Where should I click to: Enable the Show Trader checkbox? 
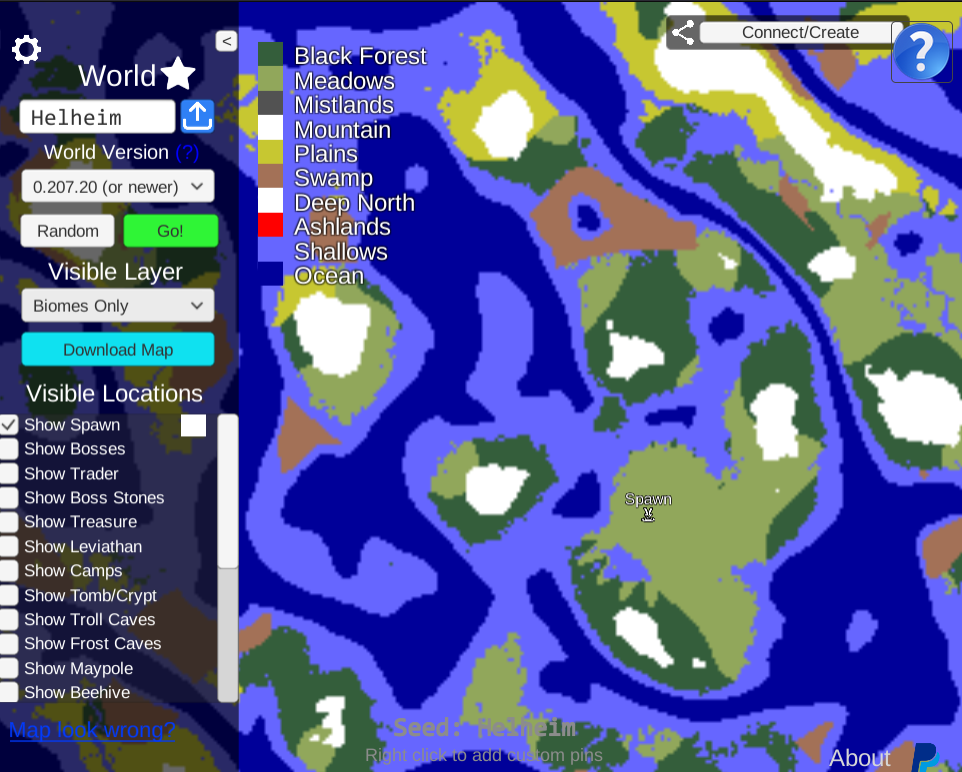click(9, 473)
